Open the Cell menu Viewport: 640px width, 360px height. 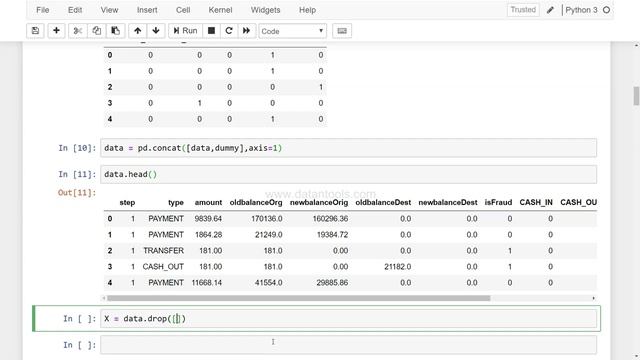[183, 10]
